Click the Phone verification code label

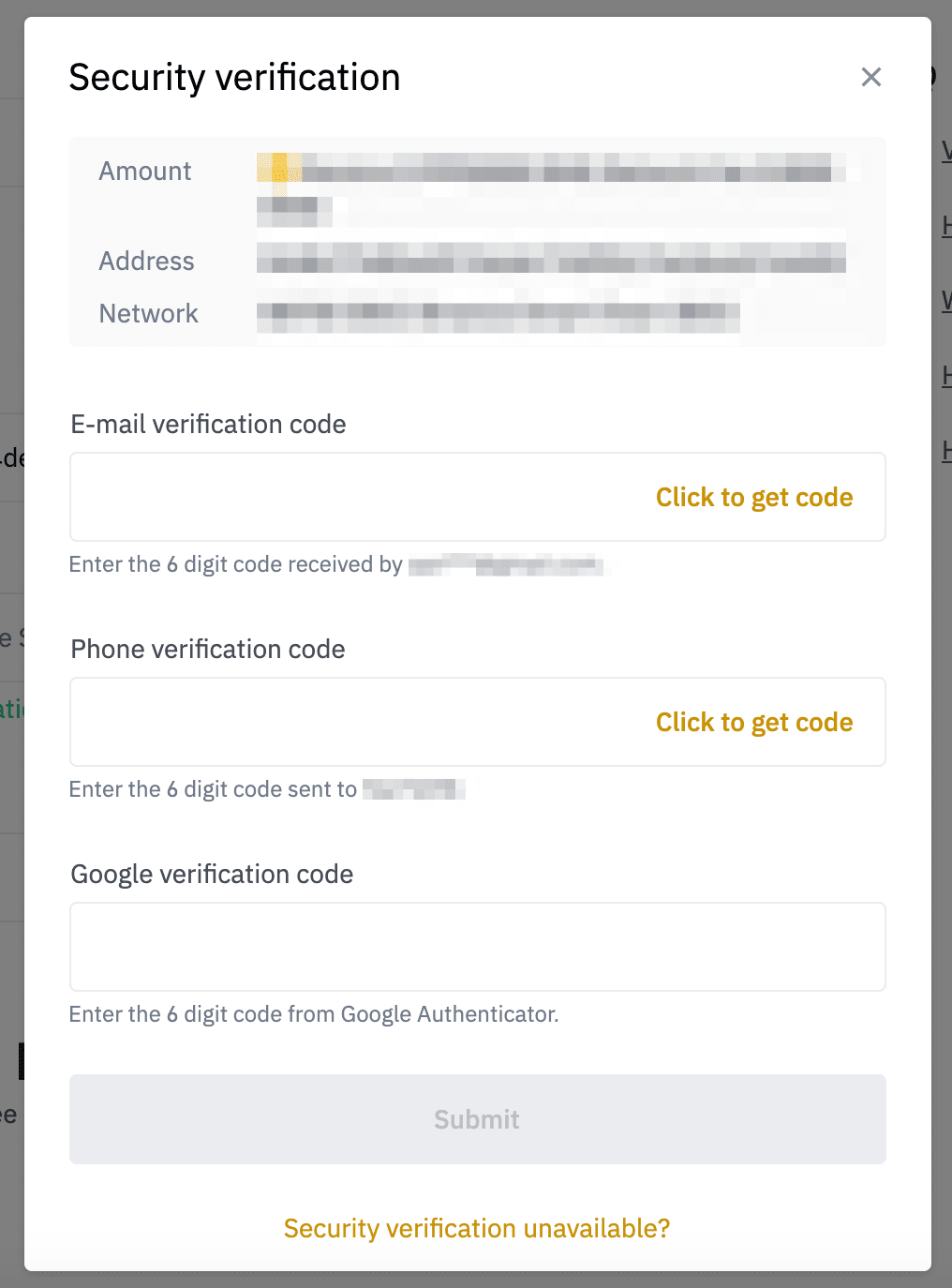pos(208,649)
